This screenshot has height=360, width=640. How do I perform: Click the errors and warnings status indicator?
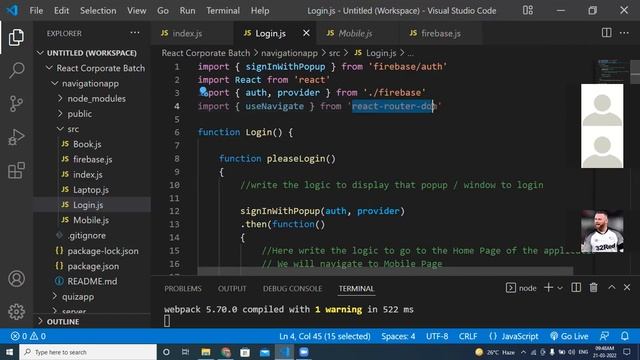click(x=29, y=336)
